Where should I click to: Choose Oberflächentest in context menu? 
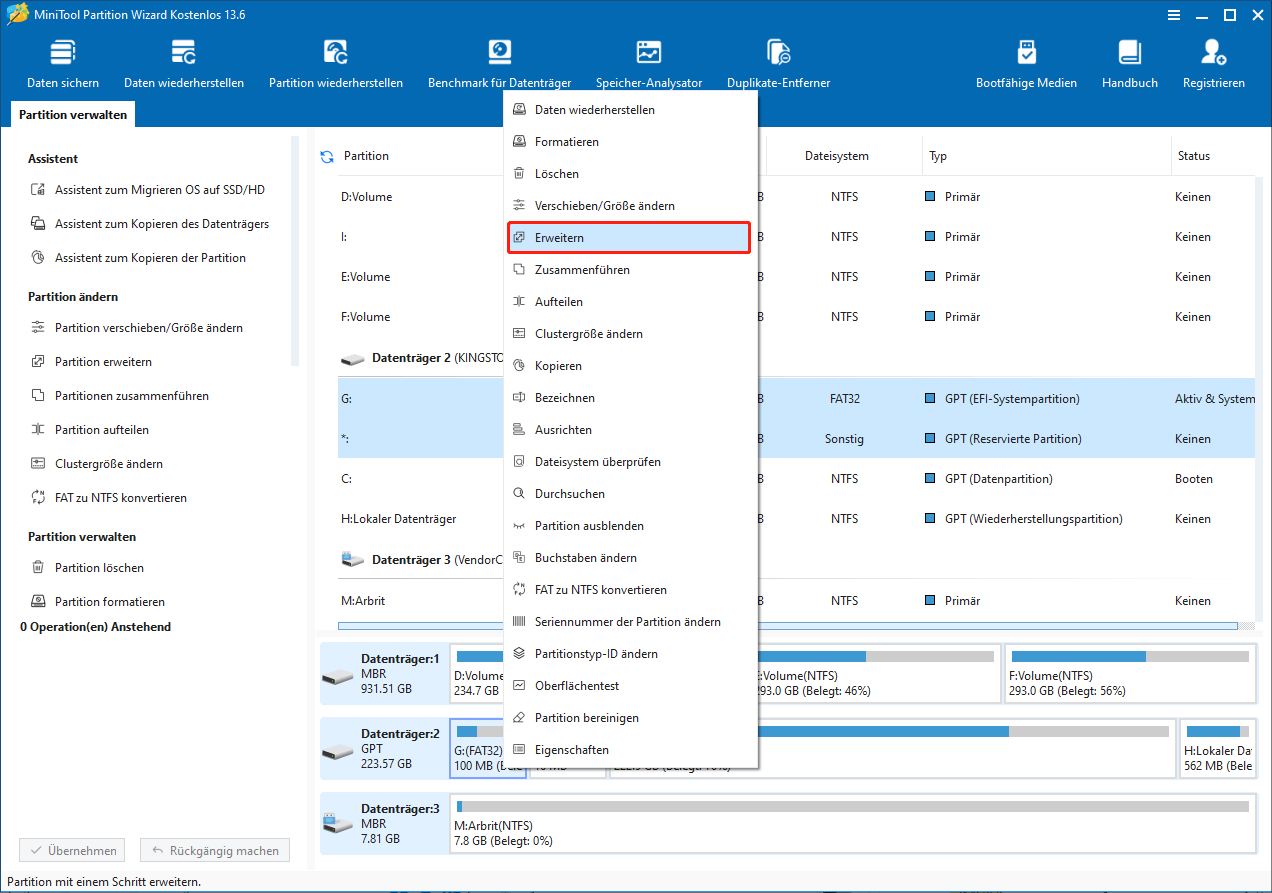point(630,686)
